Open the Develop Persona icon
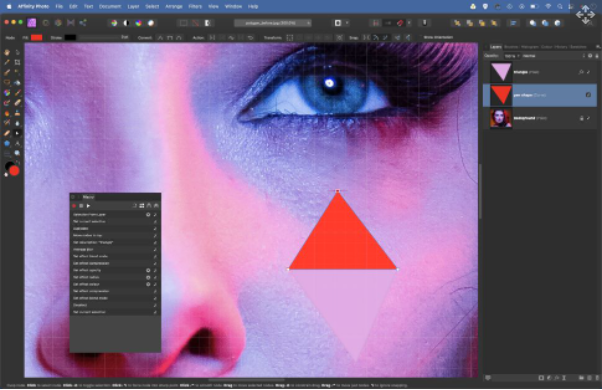 click(58, 23)
